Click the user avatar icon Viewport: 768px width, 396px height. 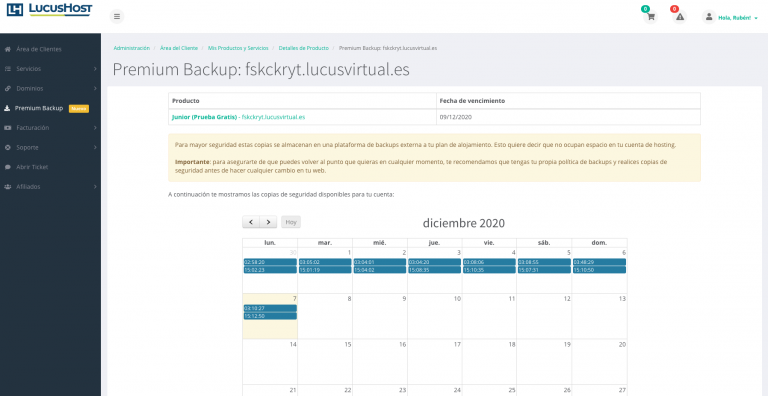[x=709, y=17]
